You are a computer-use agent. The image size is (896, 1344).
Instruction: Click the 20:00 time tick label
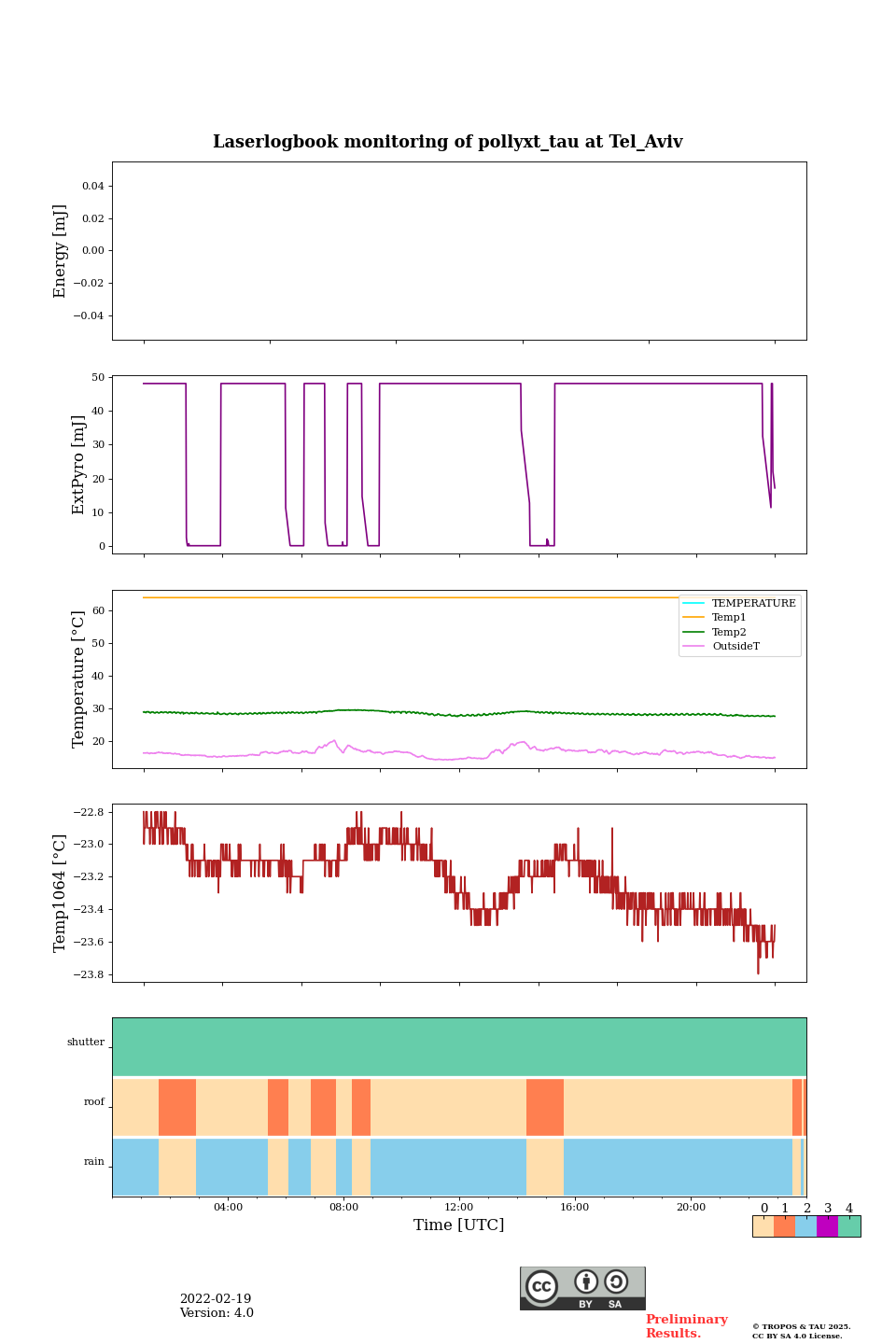click(691, 1208)
